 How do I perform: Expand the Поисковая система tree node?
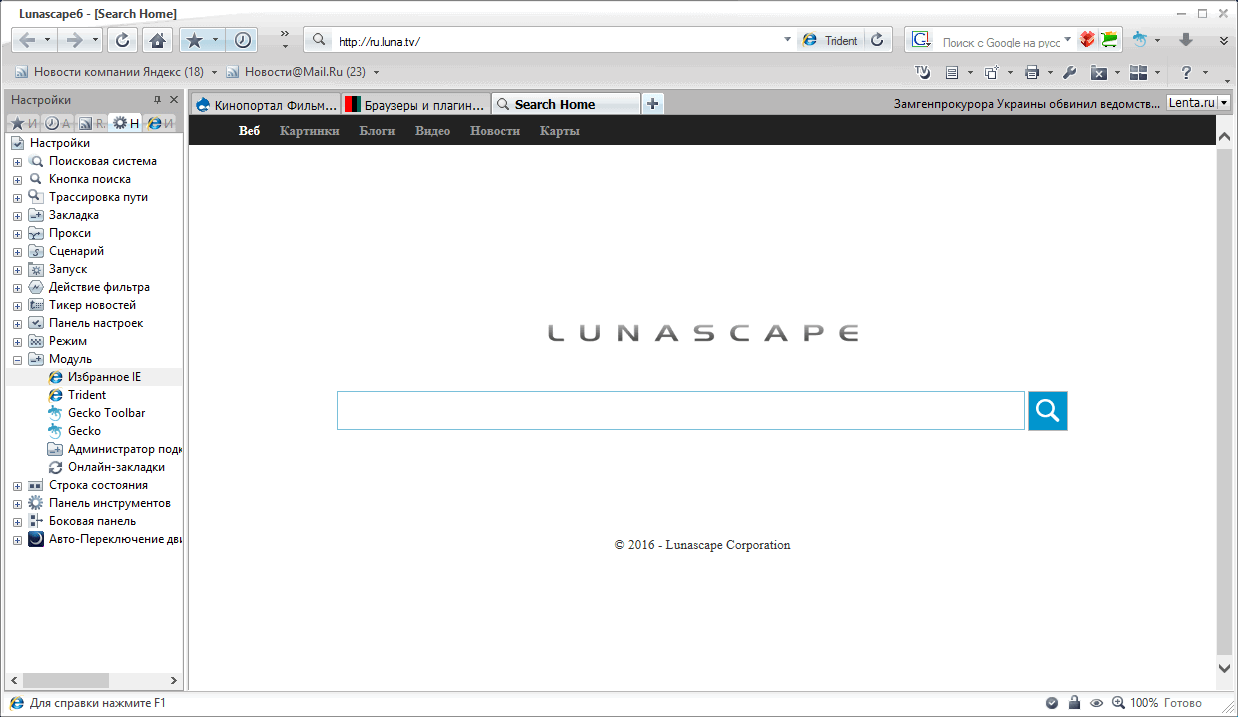(x=17, y=162)
